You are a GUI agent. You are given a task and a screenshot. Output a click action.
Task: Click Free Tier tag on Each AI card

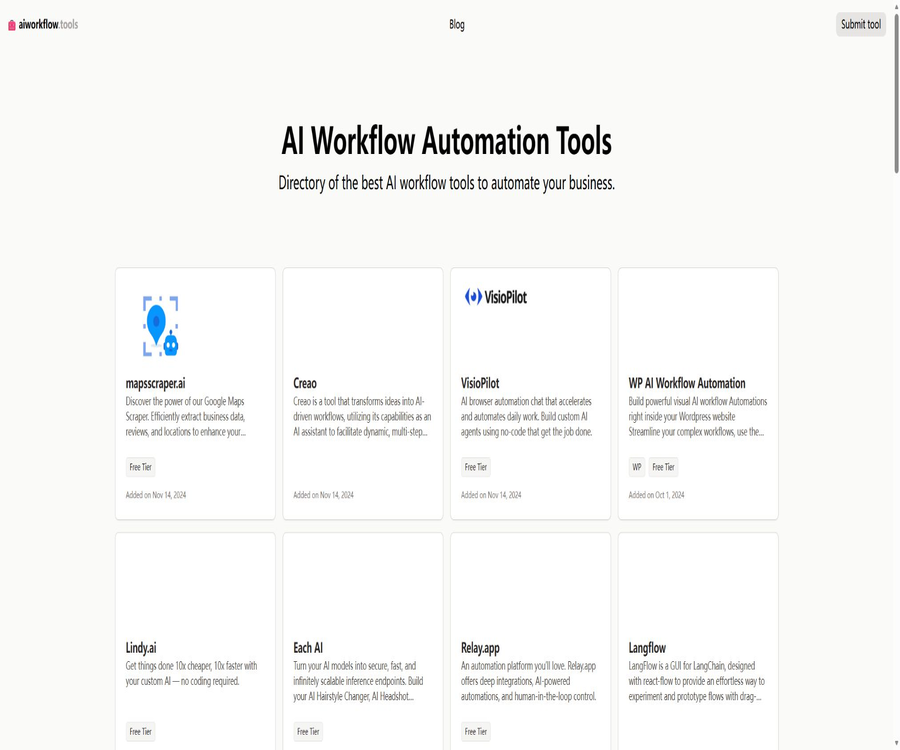[308, 732]
